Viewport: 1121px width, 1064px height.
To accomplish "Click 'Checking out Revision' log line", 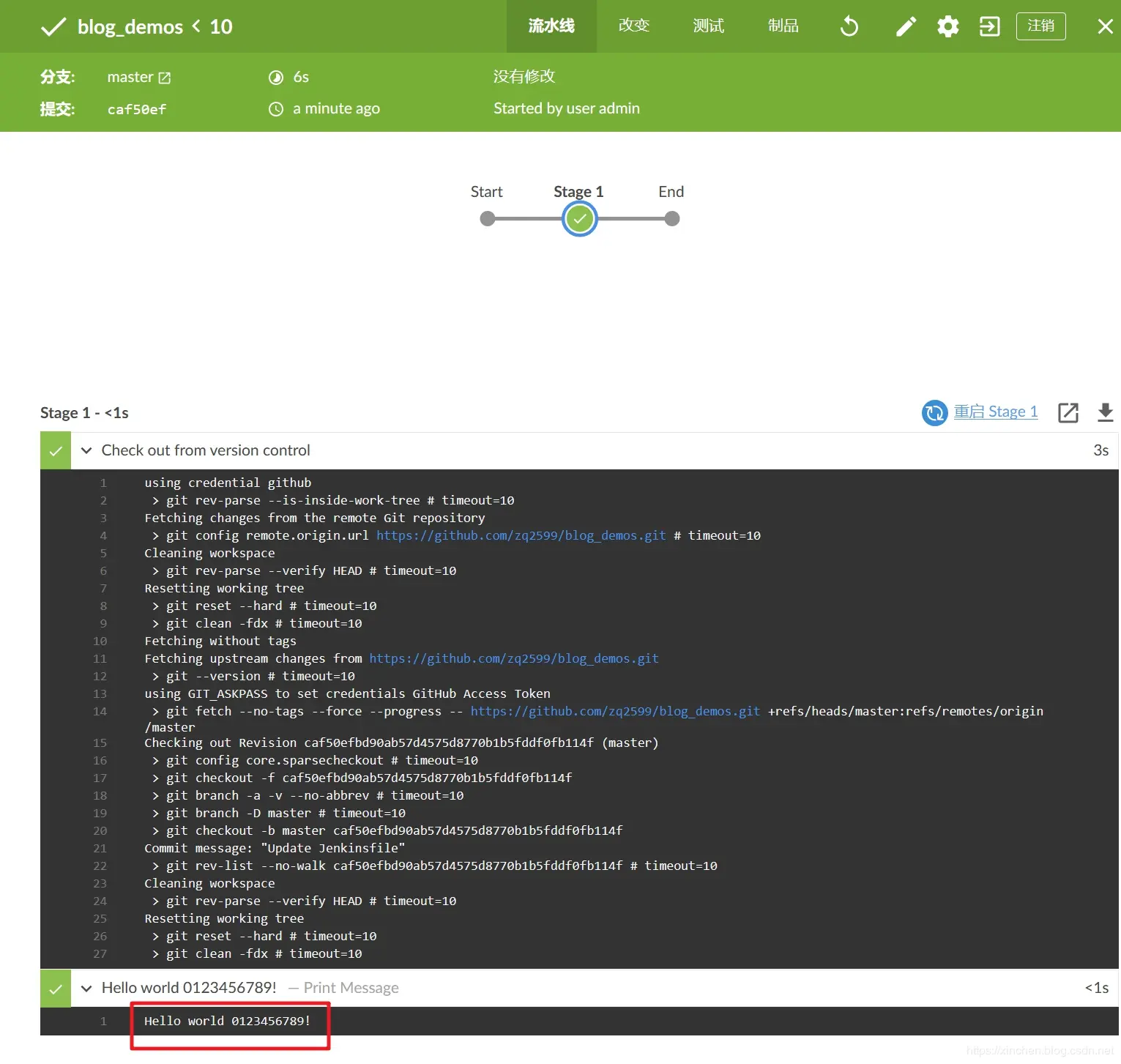I will (x=401, y=743).
